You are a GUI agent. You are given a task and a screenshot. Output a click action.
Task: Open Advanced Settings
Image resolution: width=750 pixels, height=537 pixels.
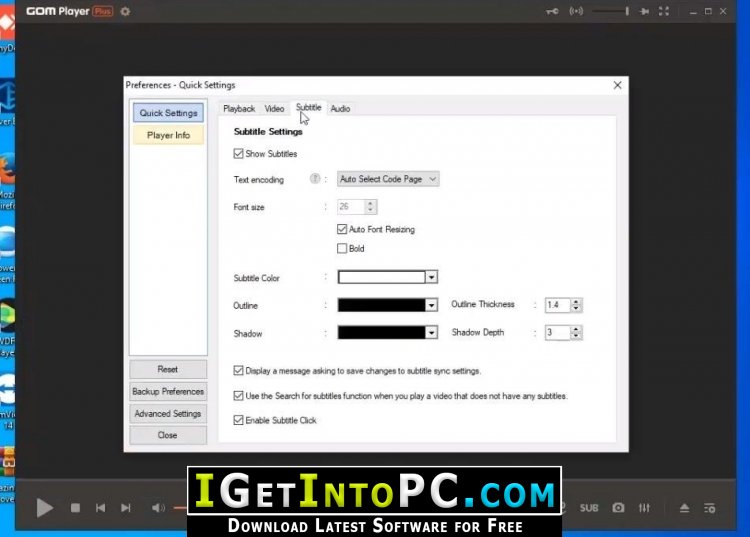click(168, 413)
